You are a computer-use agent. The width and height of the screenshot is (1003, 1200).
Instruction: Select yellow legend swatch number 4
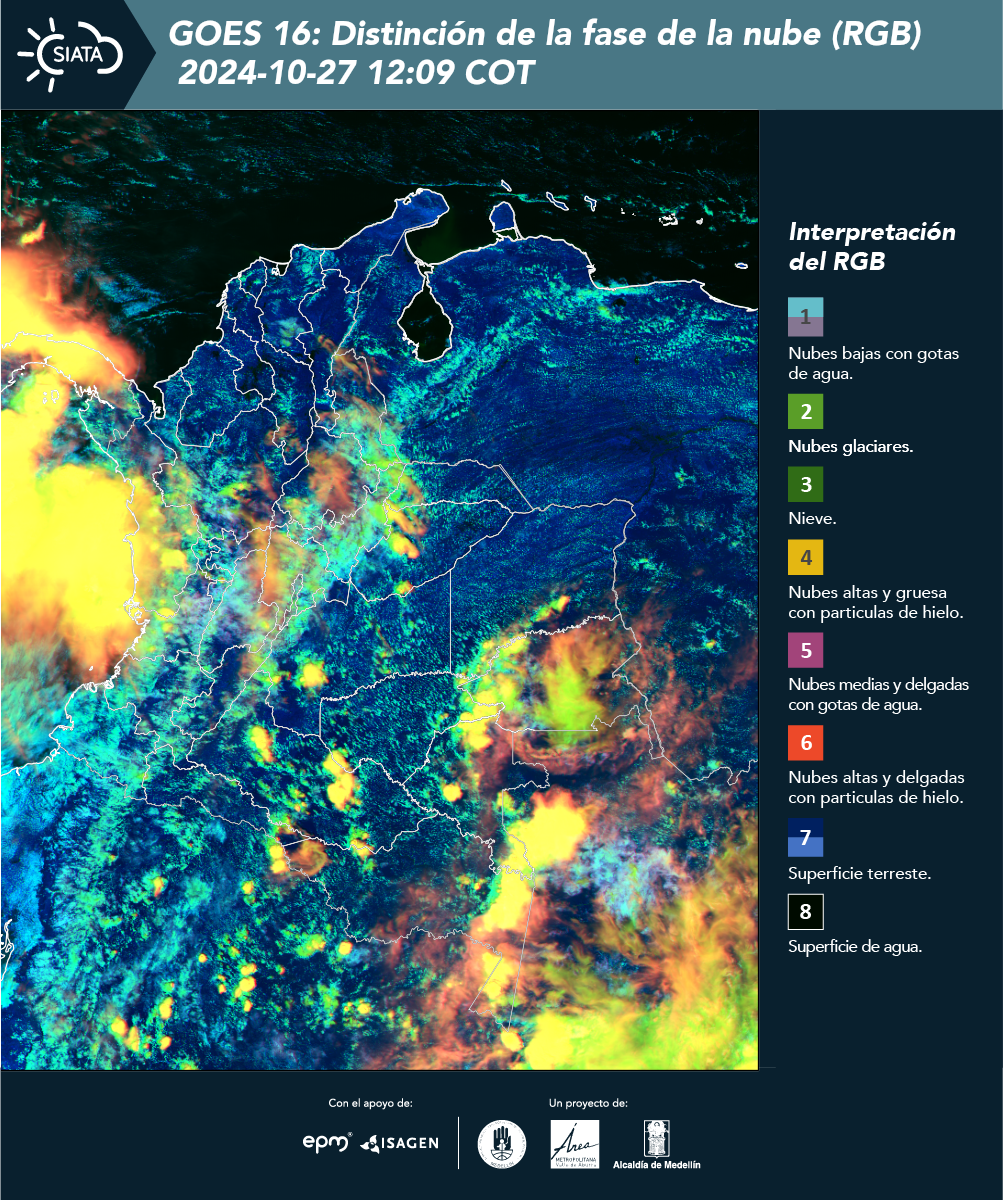[x=805, y=557]
